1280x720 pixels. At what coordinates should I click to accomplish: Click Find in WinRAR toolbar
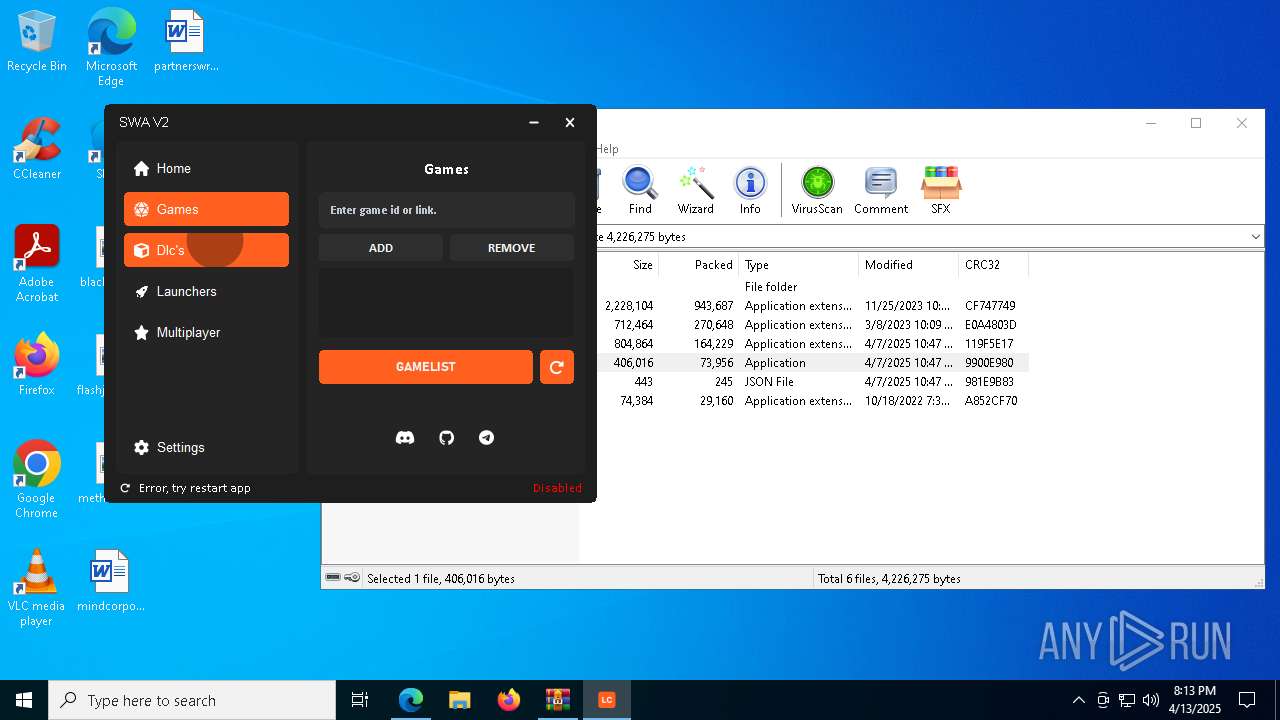(x=640, y=191)
